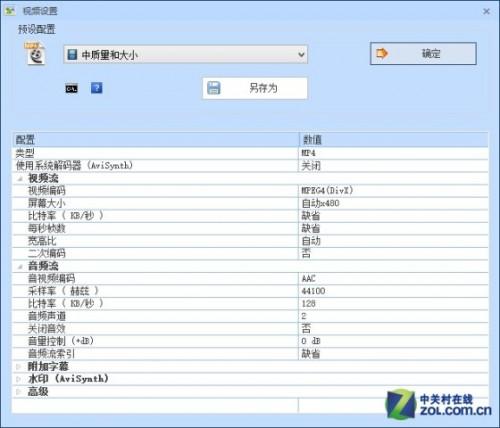Click the orange arrow icon on 确定
The width and height of the screenshot is (500, 428).
coord(382,53)
